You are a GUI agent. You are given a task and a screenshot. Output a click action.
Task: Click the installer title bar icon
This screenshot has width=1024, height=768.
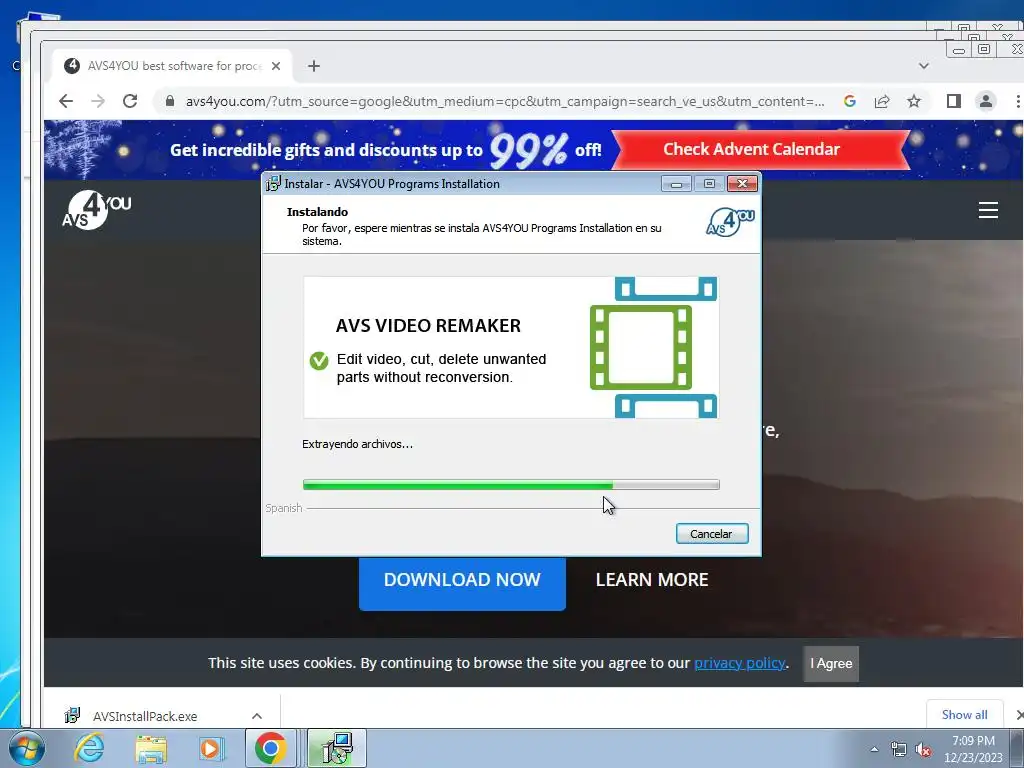273,184
